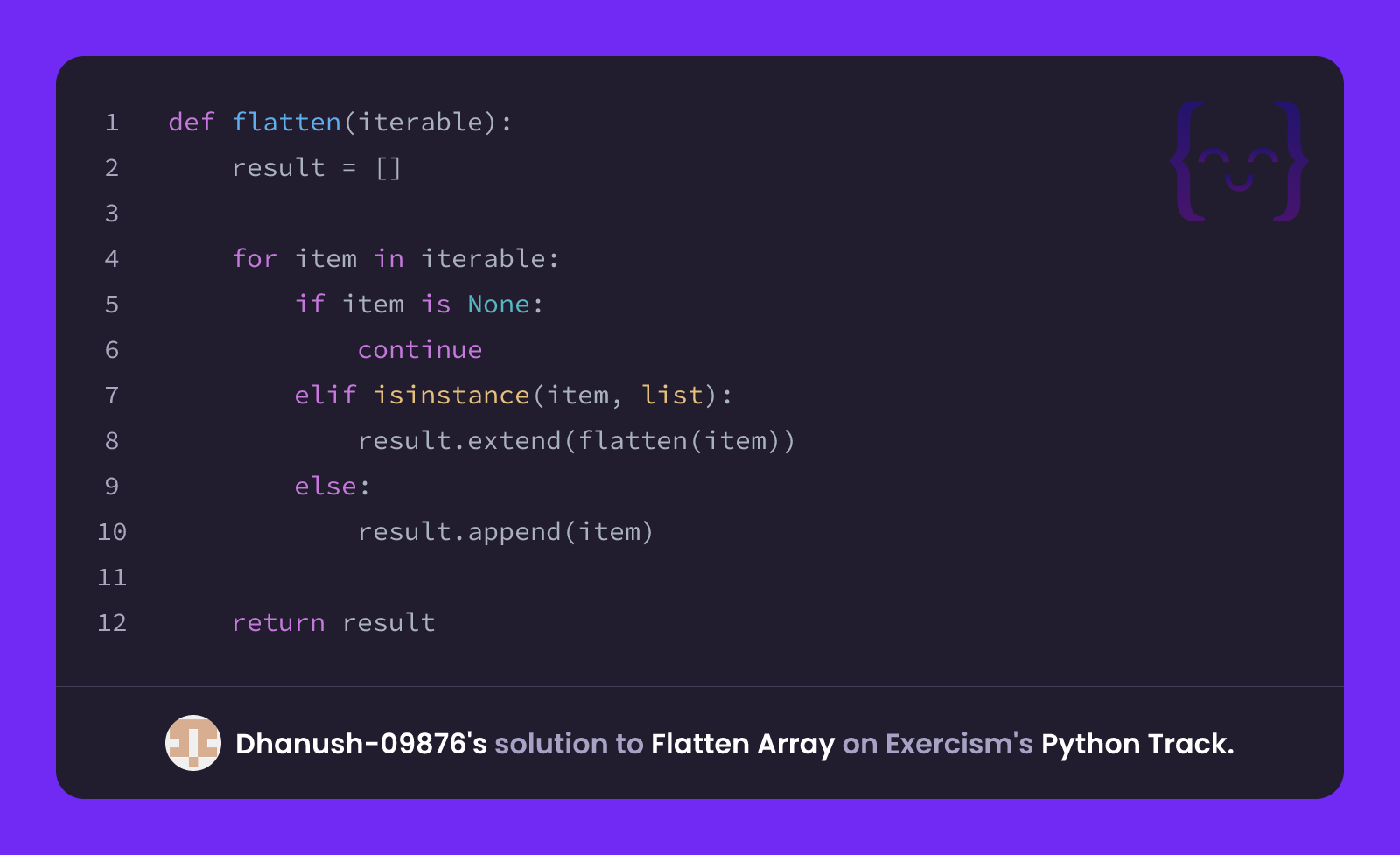Click the 'Dhanush-09876's' username text
Image resolution: width=1400 pixels, height=855 pixels.
[x=361, y=744]
